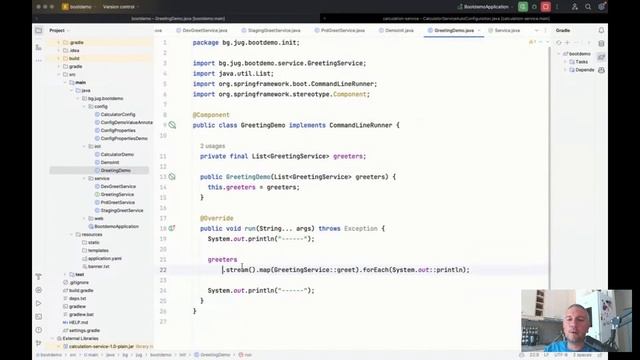This screenshot has width=640, height=360.
Task: Collapse External Libraries node
Action: pos(53,338)
